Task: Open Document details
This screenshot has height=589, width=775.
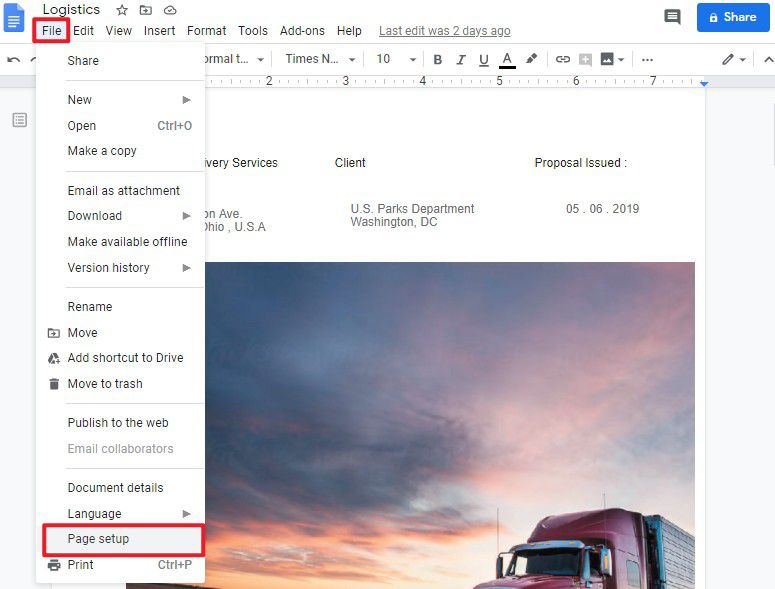Action: pyautogui.click(x=120, y=488)
